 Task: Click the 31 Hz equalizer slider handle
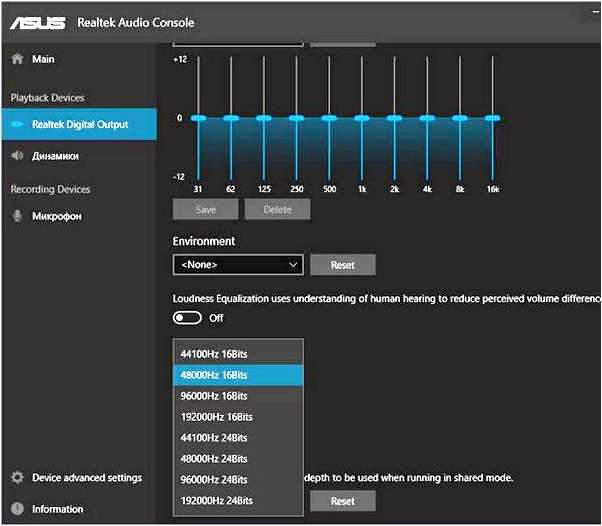click(198, 118)
